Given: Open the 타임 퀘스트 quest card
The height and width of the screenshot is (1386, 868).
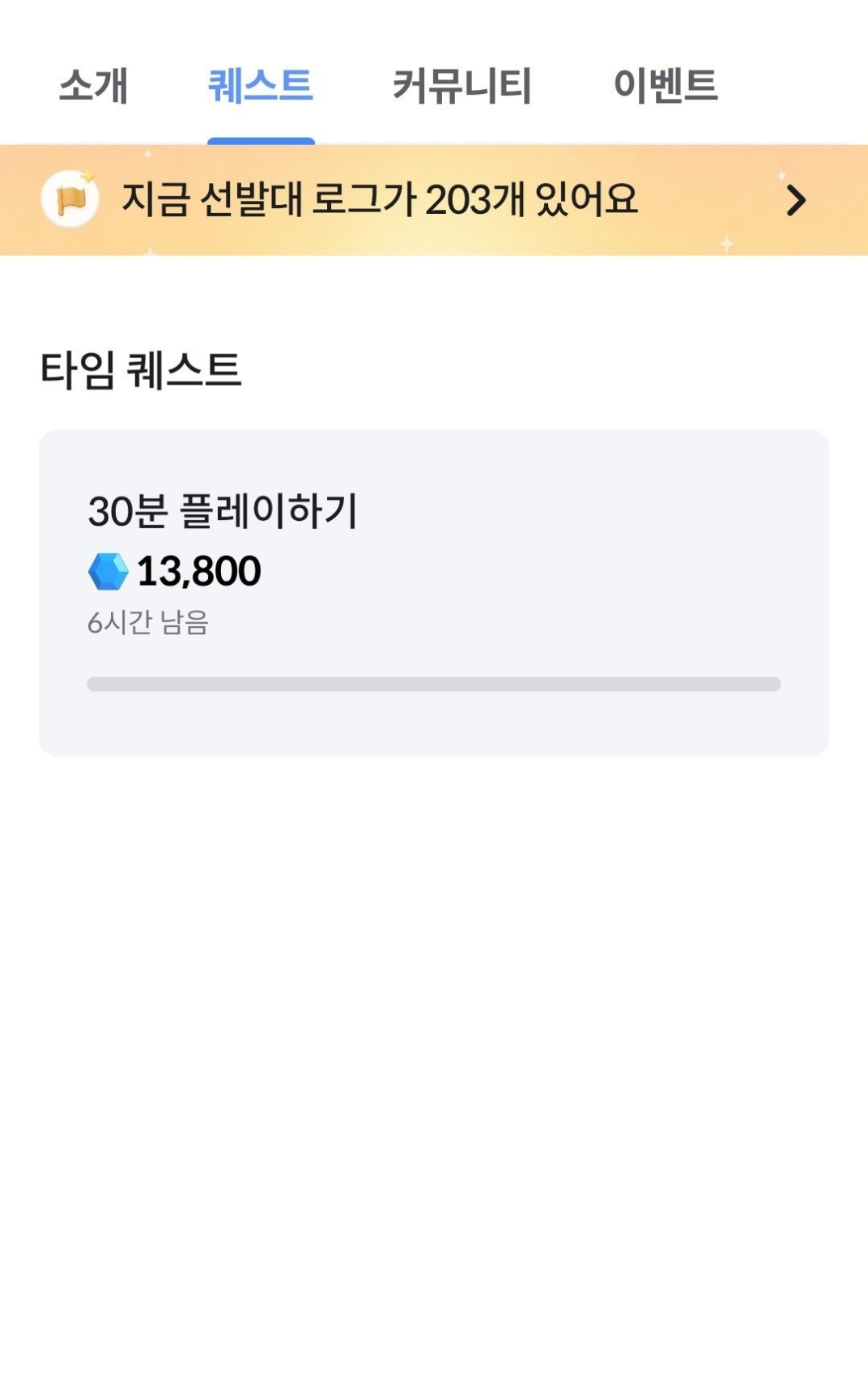Looking at the screenshot, I should (x=434, y=593).
